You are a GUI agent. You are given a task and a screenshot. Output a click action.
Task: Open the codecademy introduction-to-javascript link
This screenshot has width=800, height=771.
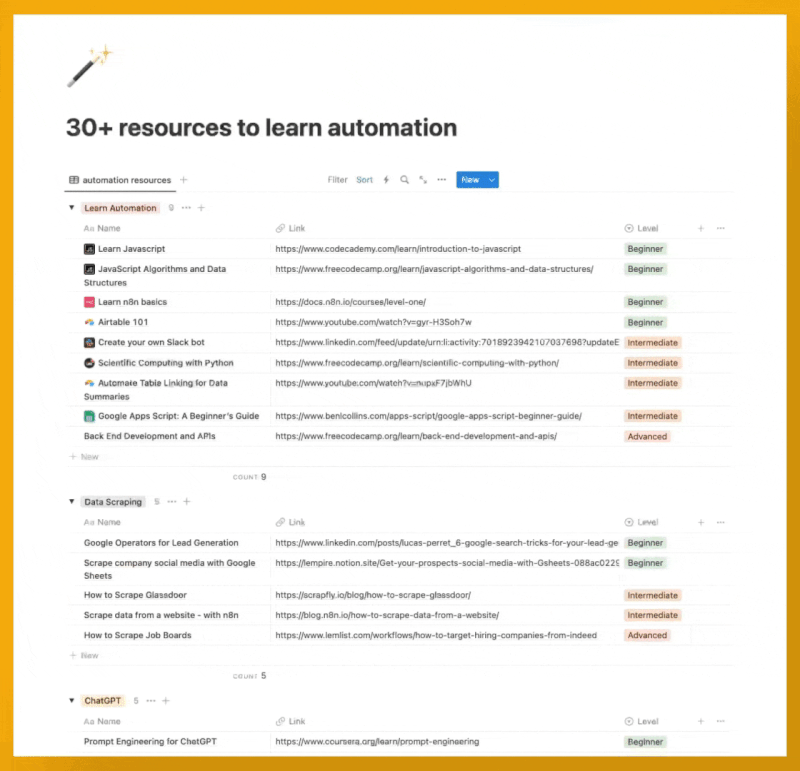click(398, 249)
